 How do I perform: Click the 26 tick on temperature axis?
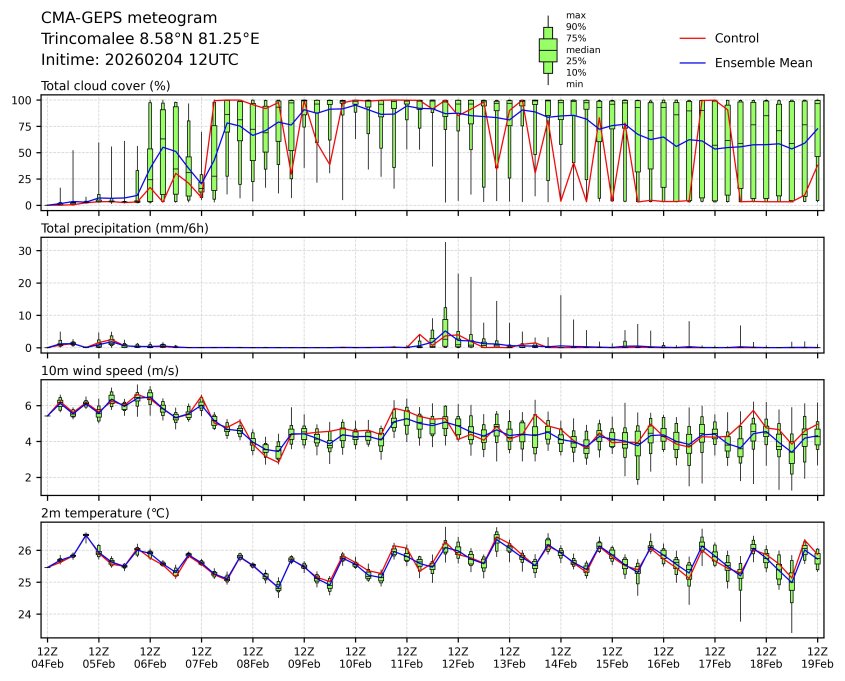[26, 551]
